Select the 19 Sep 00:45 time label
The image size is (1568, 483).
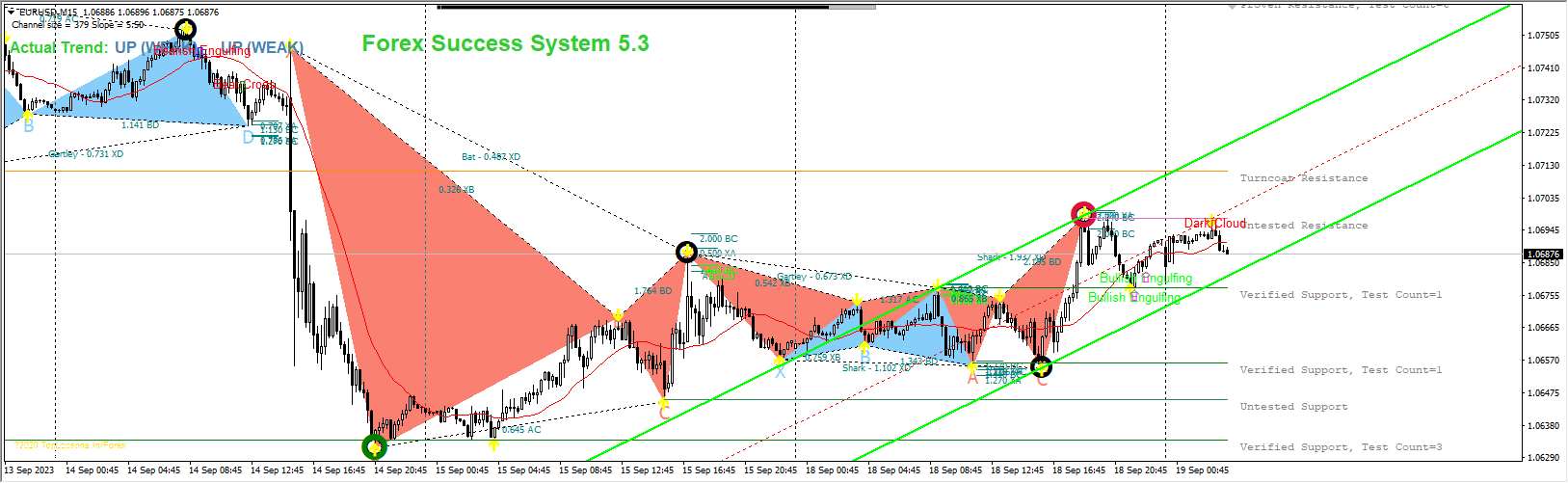(x=1203, y=470)
